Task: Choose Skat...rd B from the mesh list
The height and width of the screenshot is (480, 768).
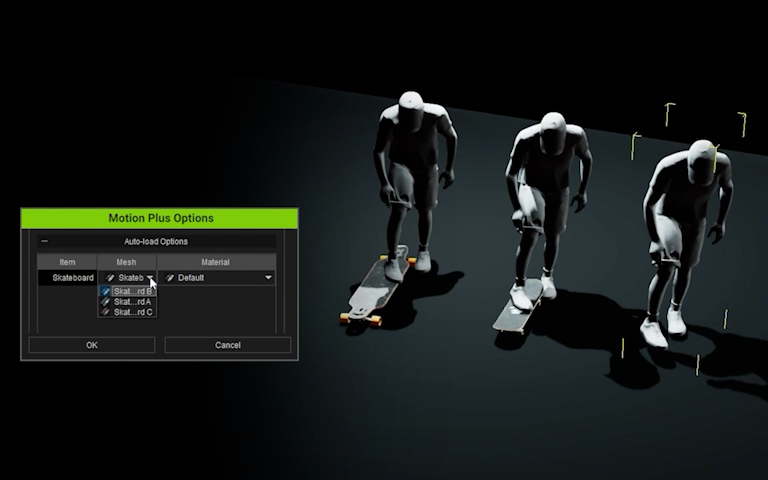Action: coord(132,291)
